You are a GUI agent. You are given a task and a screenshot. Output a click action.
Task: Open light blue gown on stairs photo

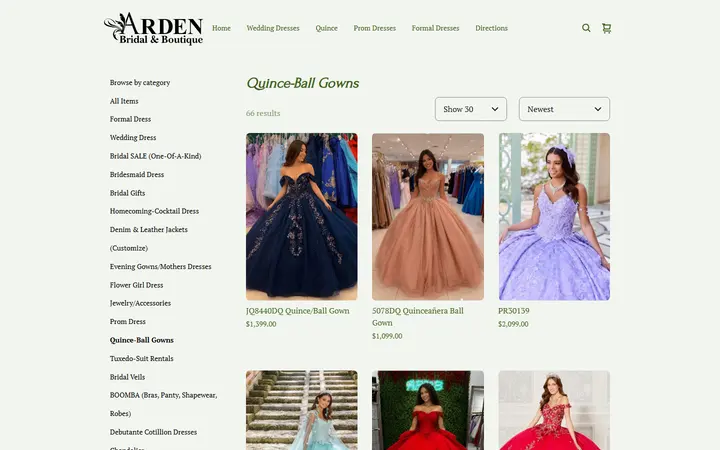[302, 410]
